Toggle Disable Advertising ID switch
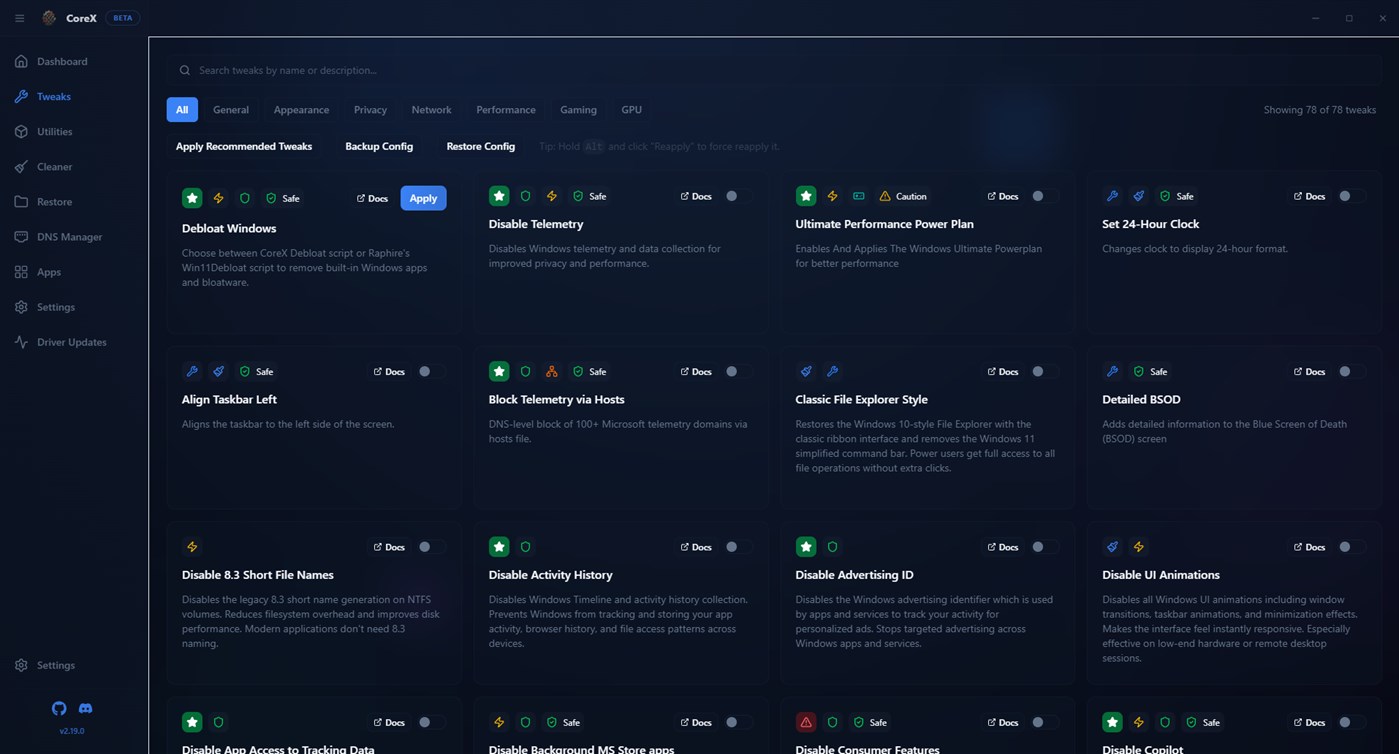1399x754 pixels. pos(1045,547)
